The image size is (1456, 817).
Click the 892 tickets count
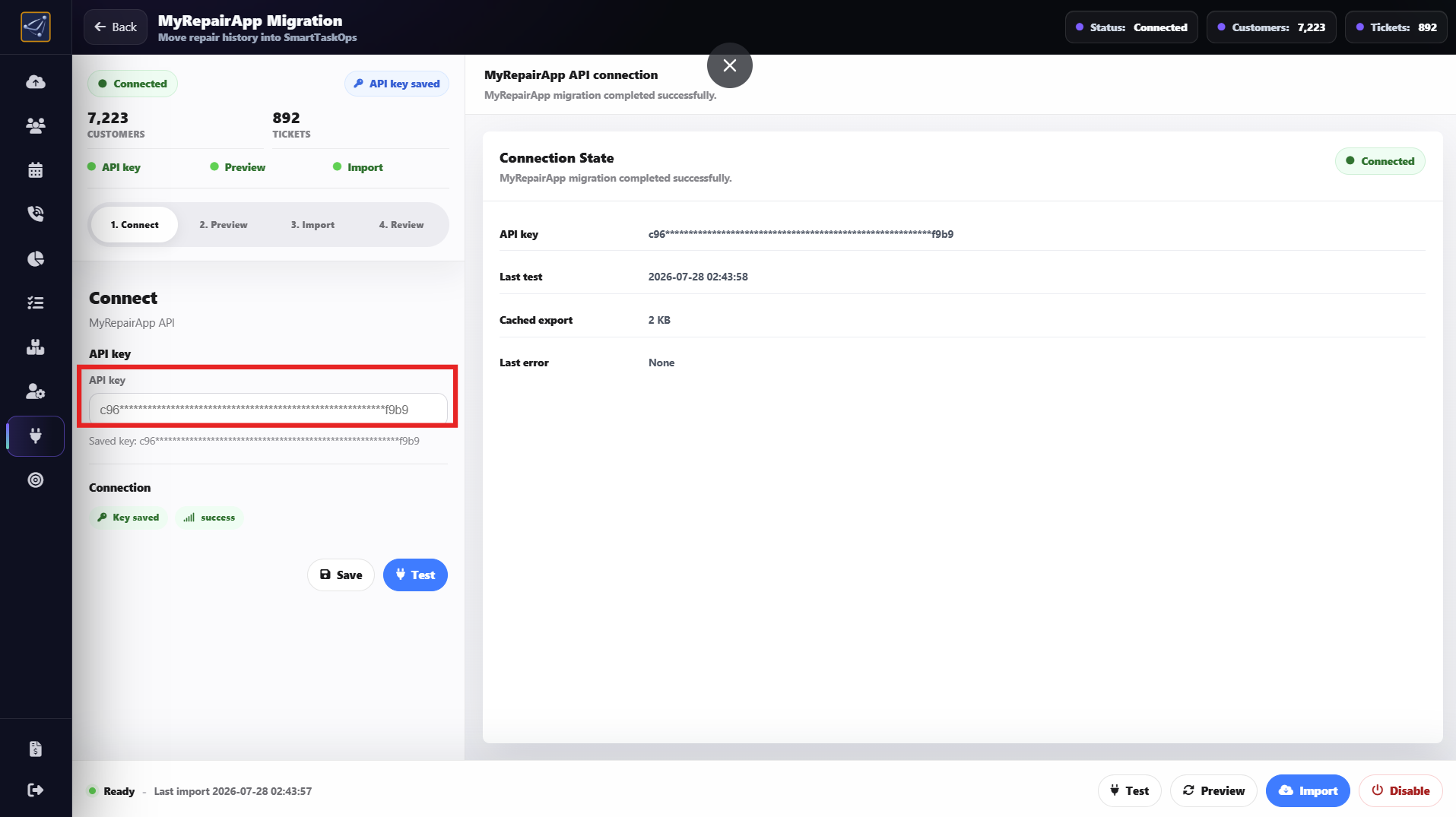click(287, 118)
